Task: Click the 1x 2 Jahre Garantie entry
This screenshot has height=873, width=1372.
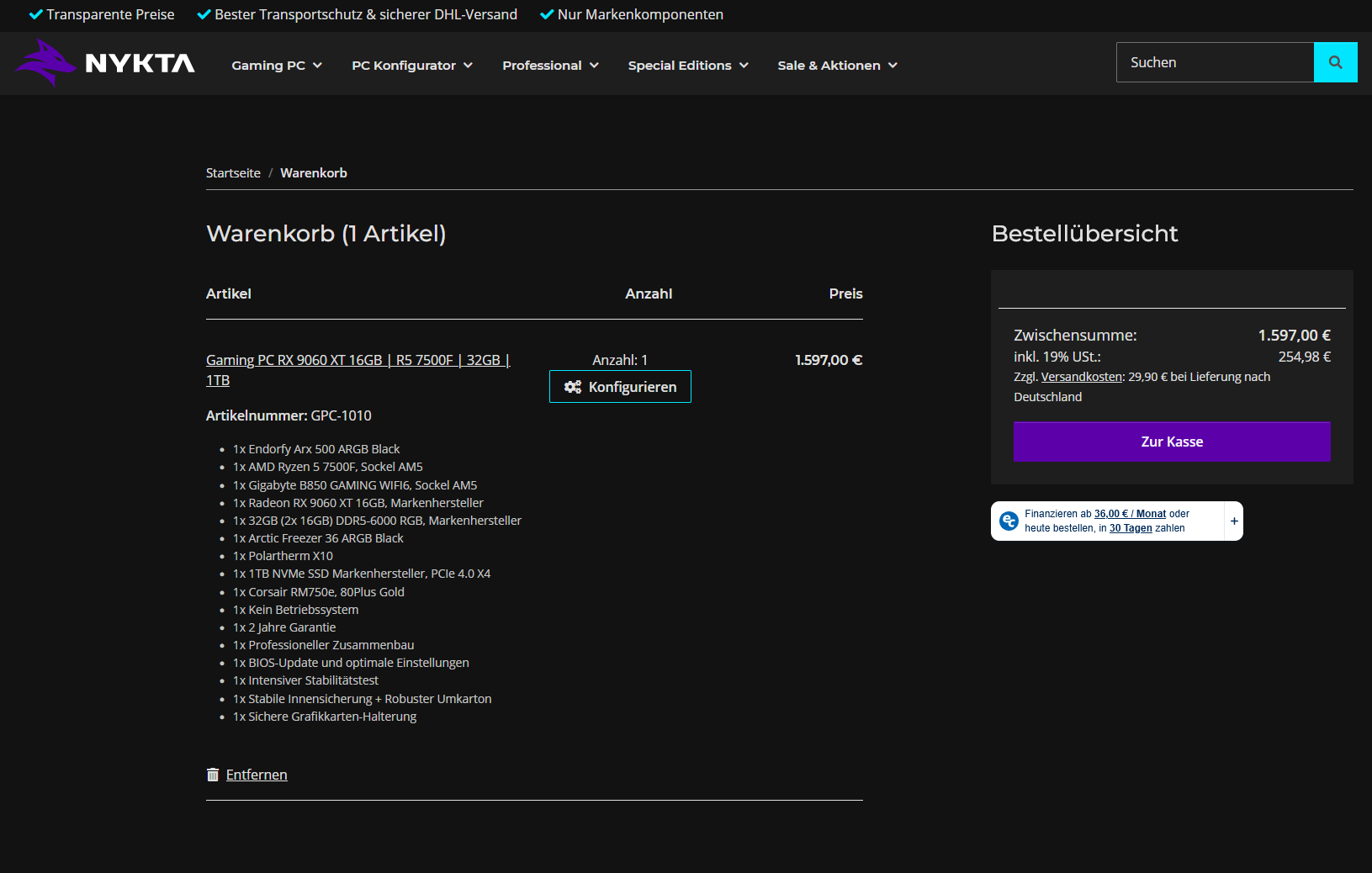Action: tap(284, 627)
